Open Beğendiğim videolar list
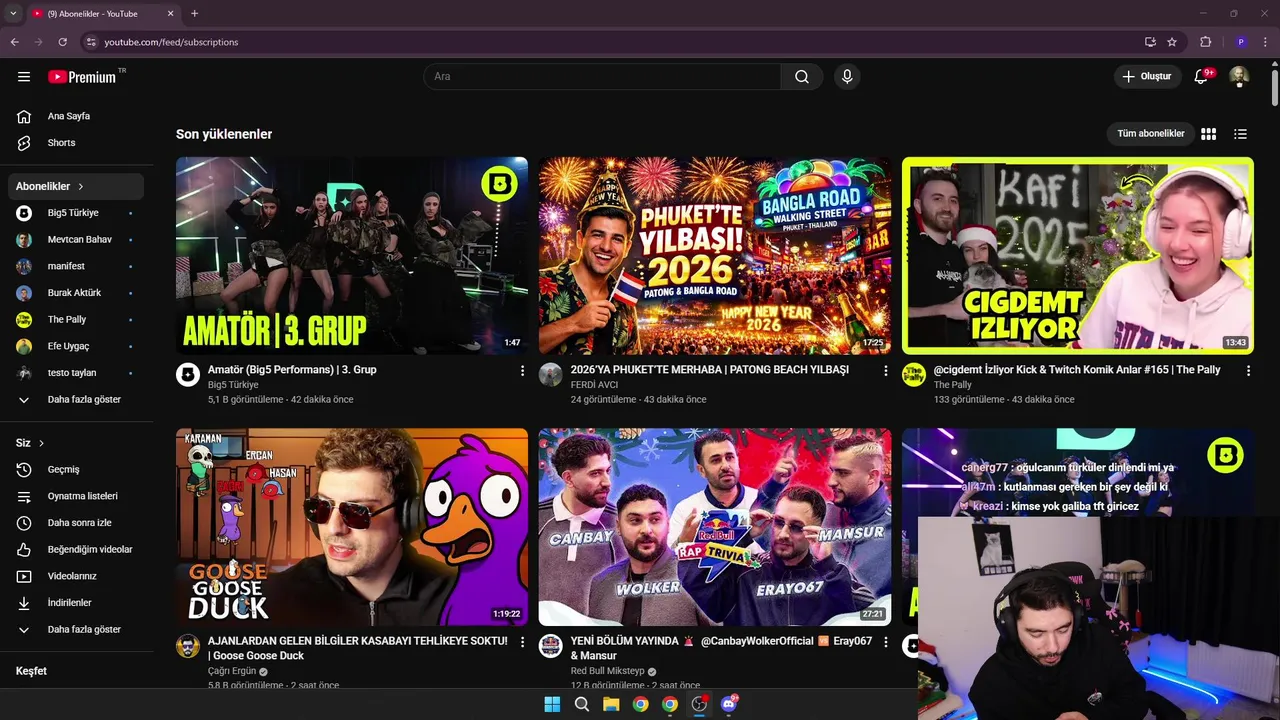 pyautogui.click(x=76, y=550)
